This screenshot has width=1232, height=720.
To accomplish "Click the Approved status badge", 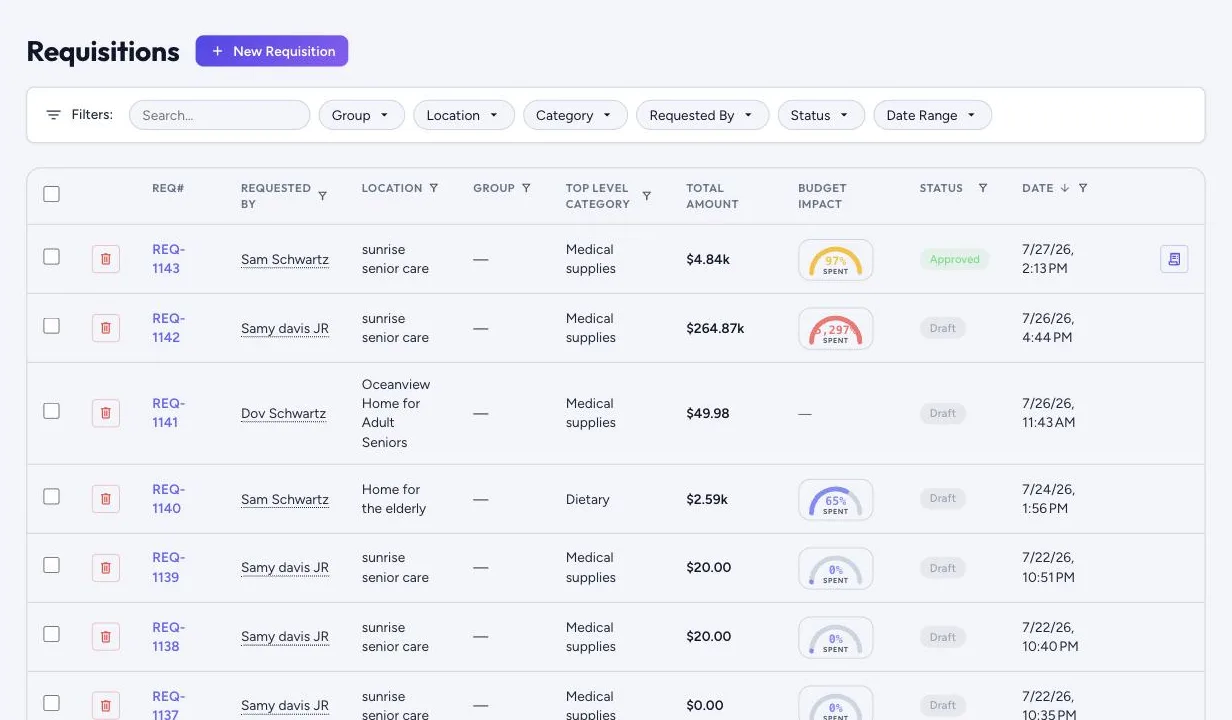I will 955,259.
